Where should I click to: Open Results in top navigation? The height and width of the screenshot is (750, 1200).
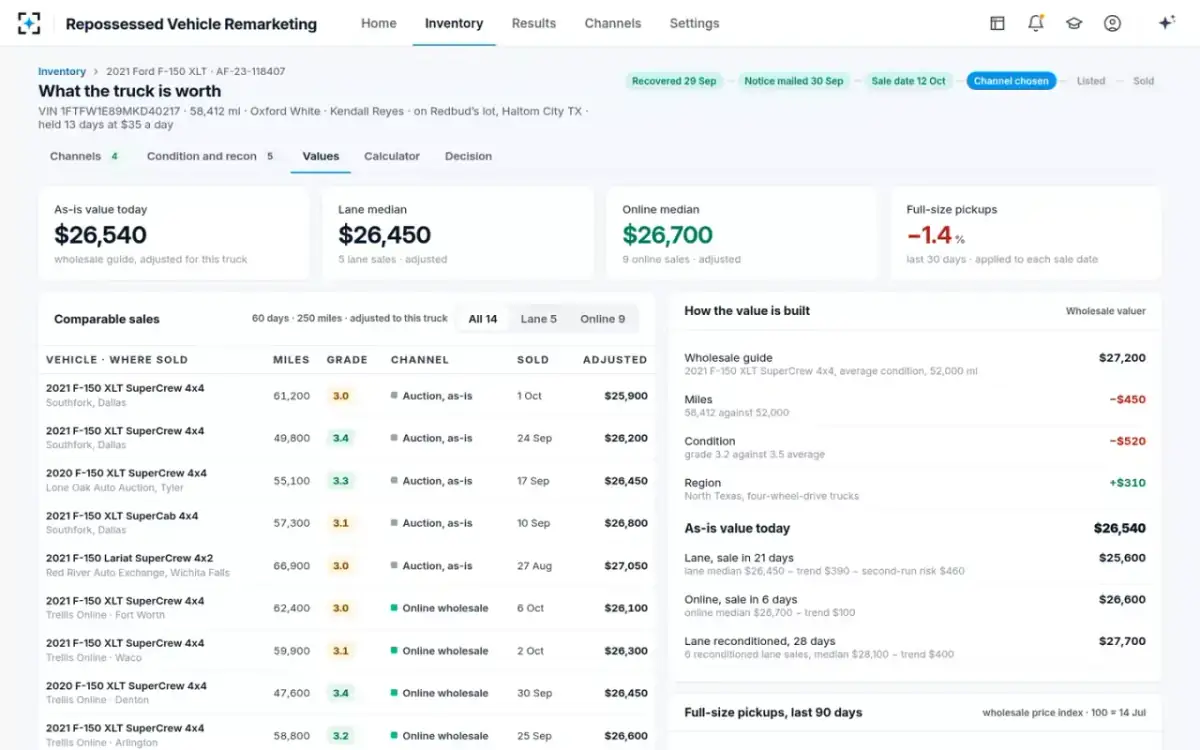534,23
